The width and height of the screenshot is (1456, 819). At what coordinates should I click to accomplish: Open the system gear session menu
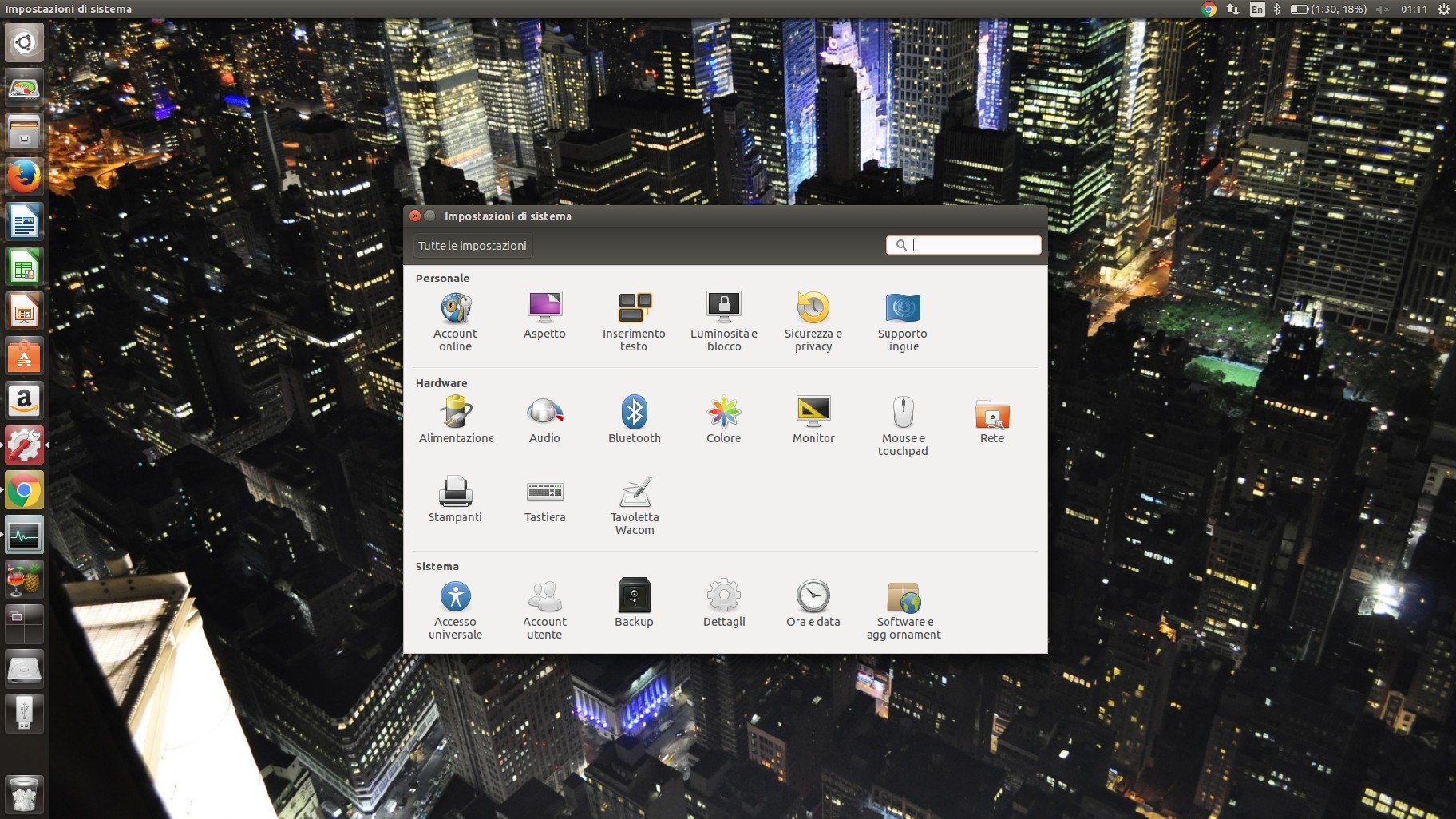1443,9
